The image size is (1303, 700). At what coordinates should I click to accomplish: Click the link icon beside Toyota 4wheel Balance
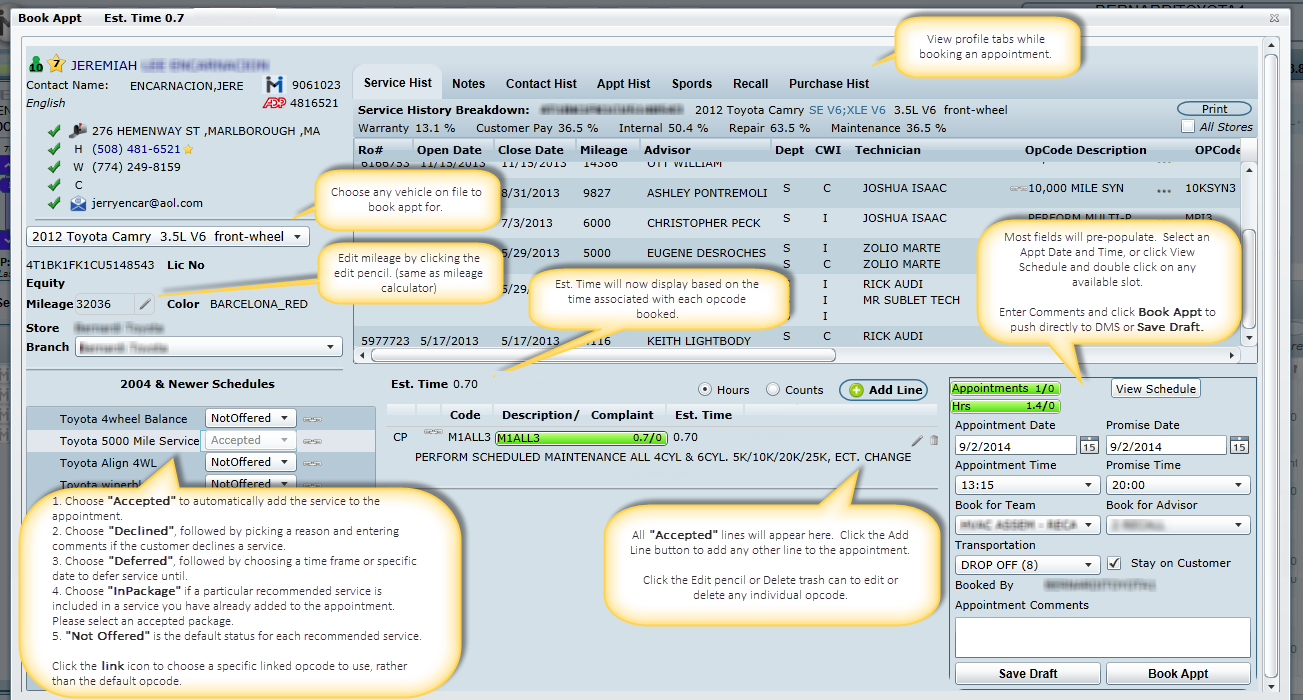coord(312,419)
